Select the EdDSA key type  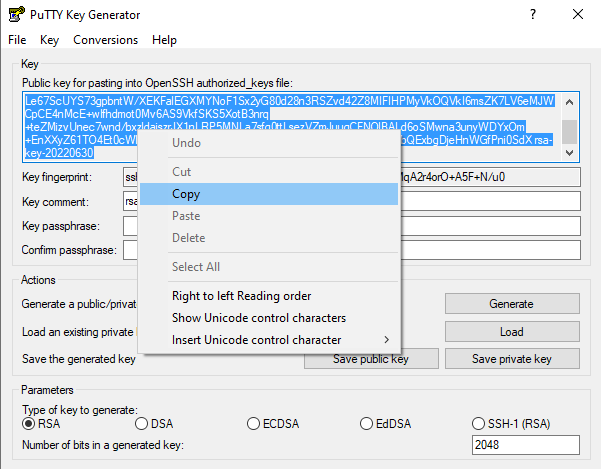(386, 424)
